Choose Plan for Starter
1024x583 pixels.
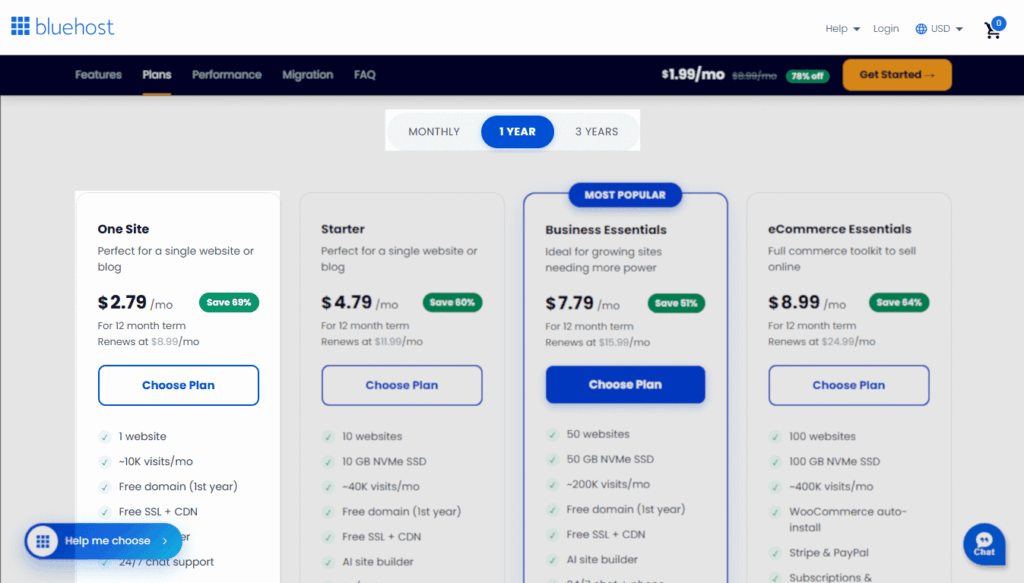pyautogui.click(x=402, y=385)
